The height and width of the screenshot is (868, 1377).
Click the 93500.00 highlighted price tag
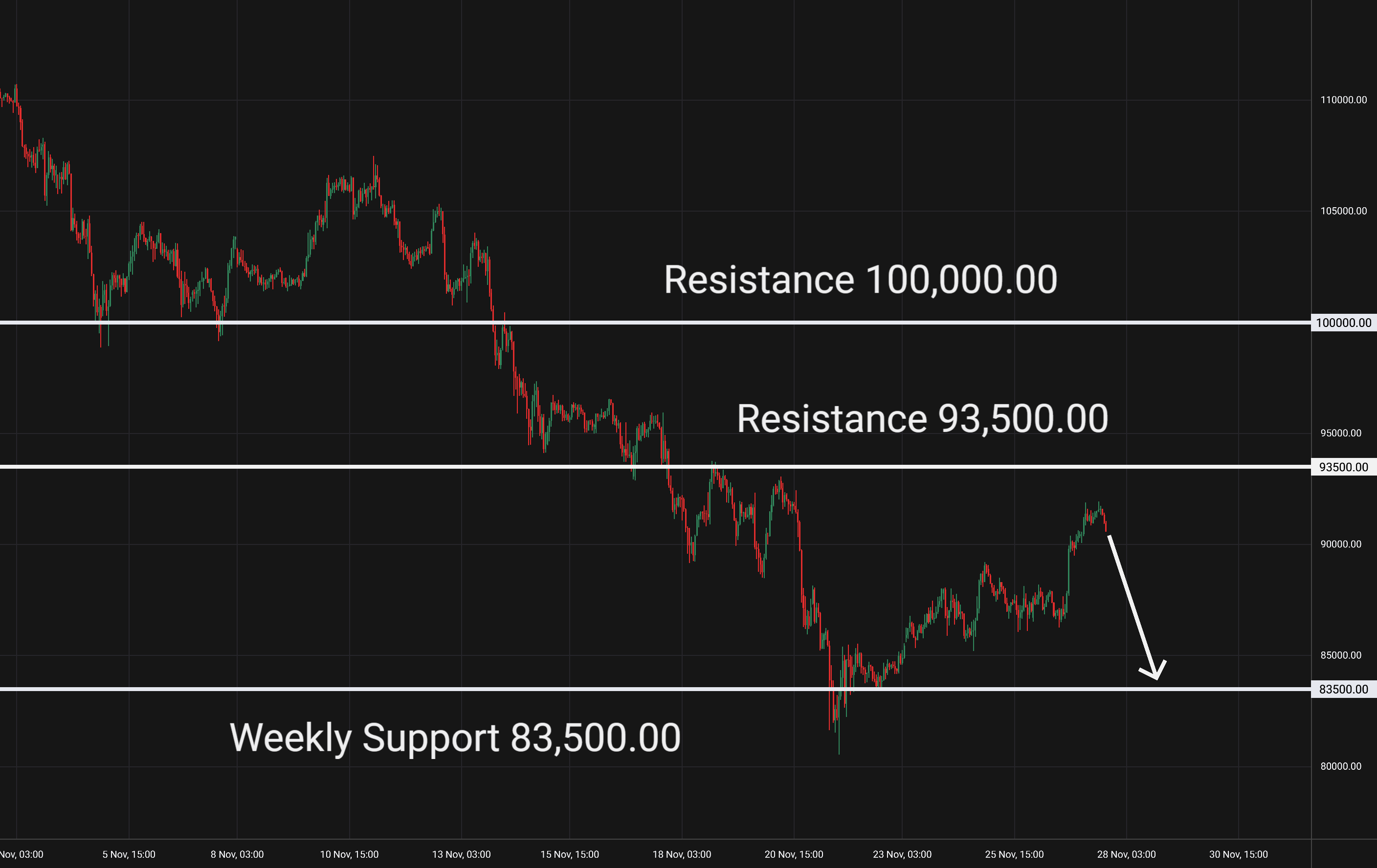coord(1343,467)
